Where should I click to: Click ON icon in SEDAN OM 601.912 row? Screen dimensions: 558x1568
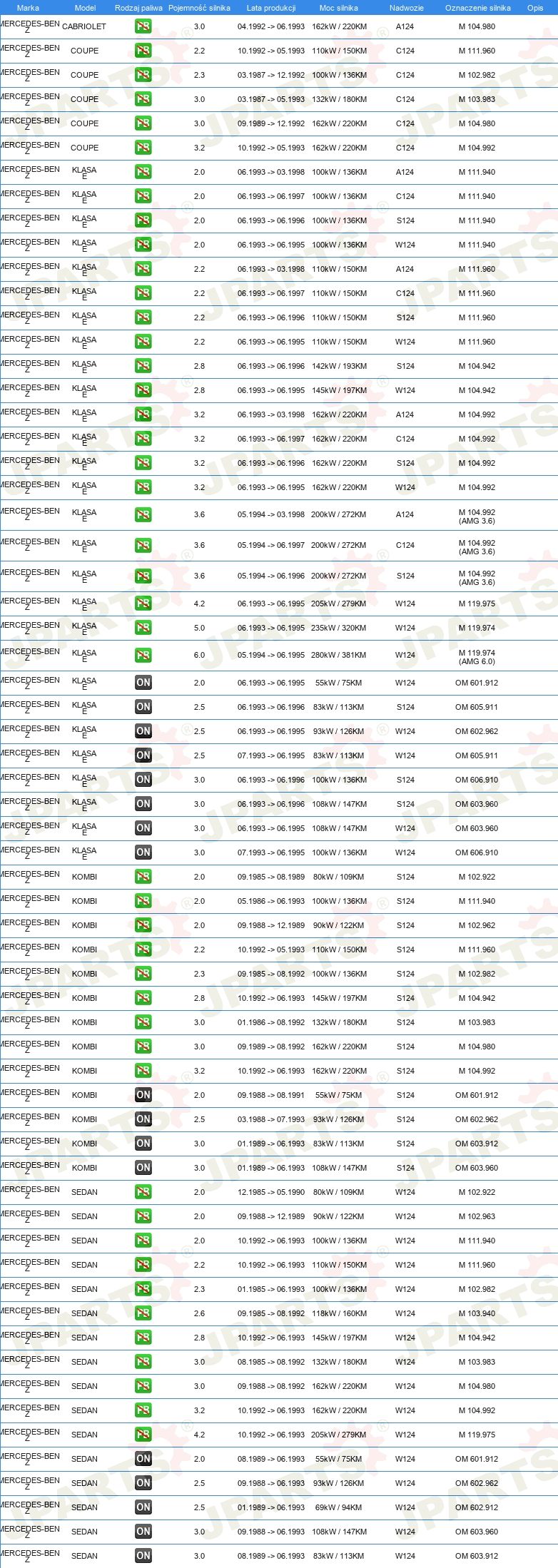pos(143,1459)
